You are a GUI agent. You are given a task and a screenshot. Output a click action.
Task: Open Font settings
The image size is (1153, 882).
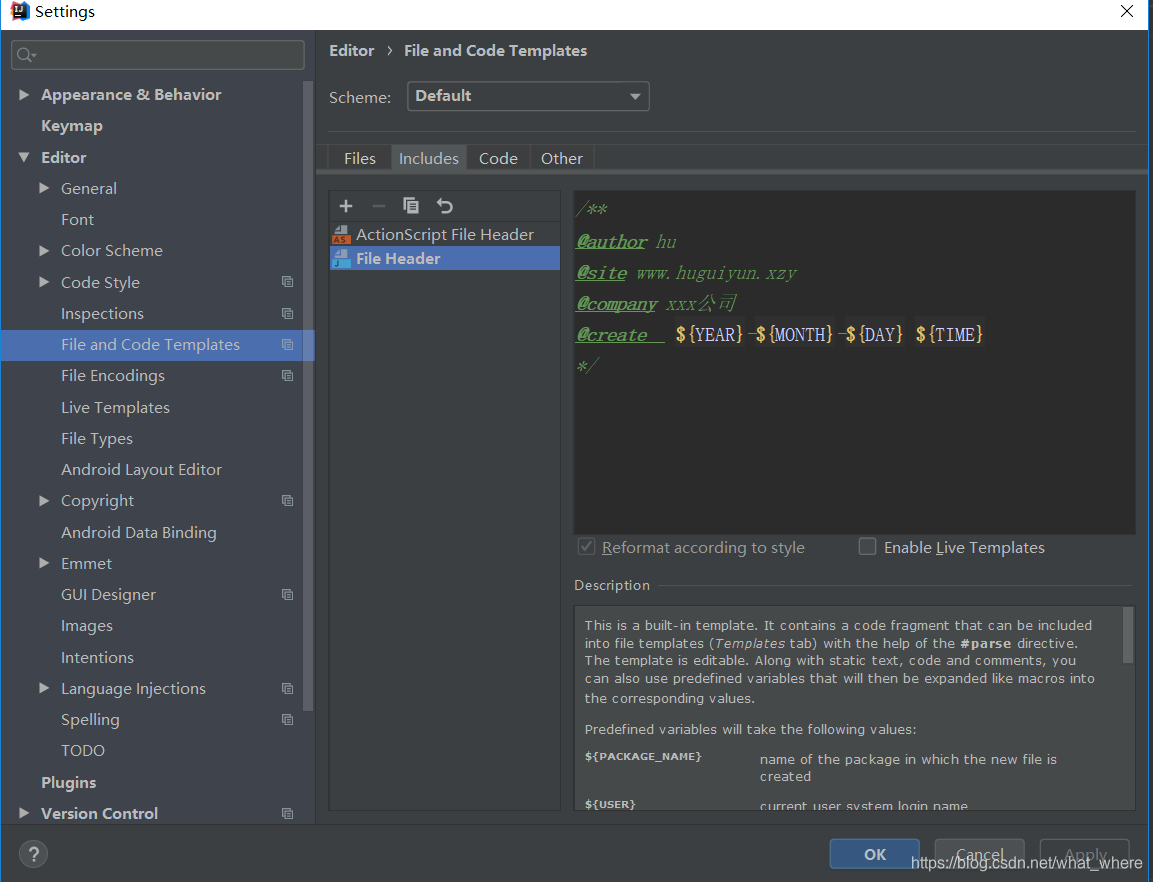pyautogui.click(x=77, y=219)
